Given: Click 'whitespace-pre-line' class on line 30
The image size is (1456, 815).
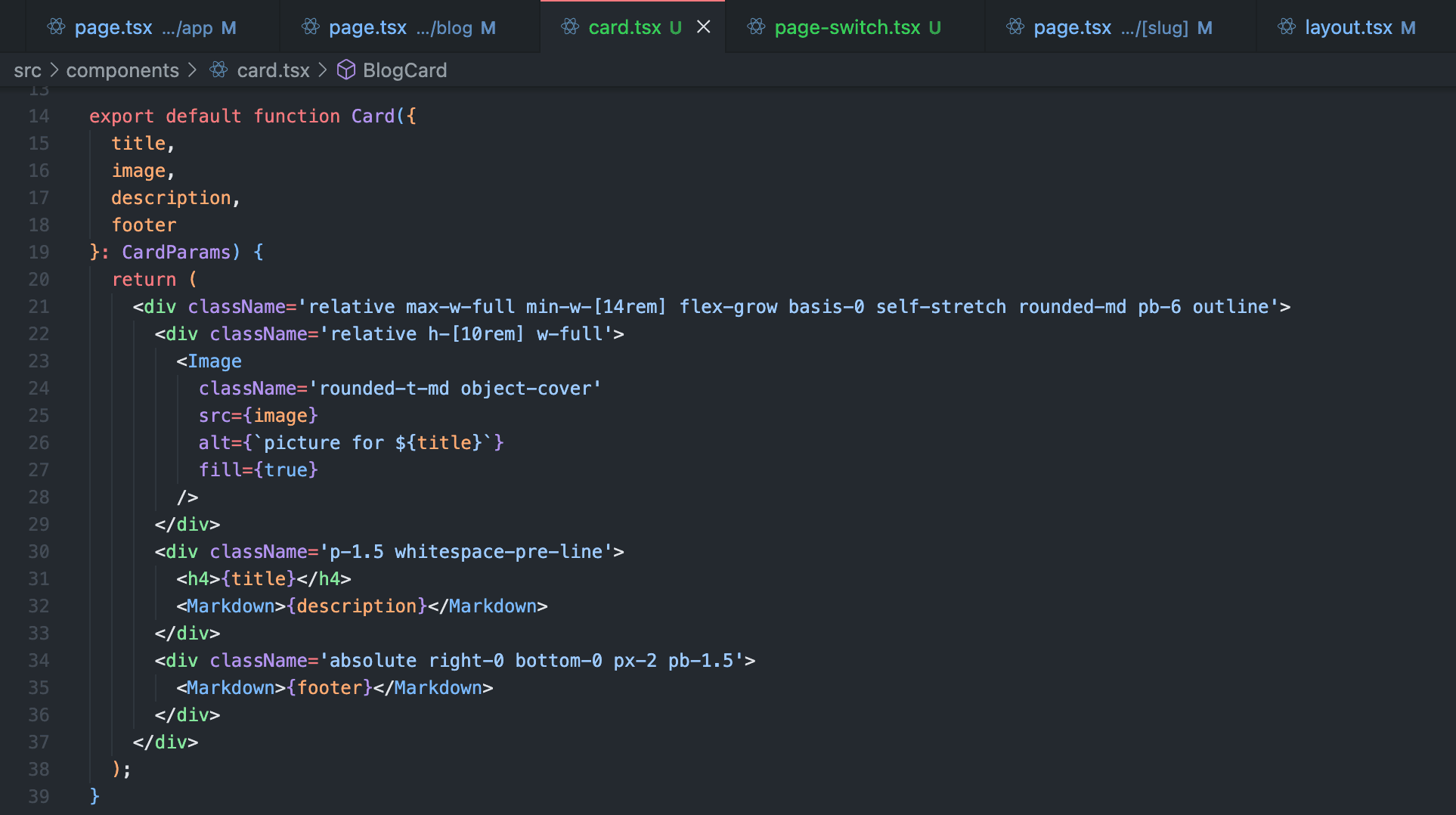Looking at the screenshot, I should point(498,552).
